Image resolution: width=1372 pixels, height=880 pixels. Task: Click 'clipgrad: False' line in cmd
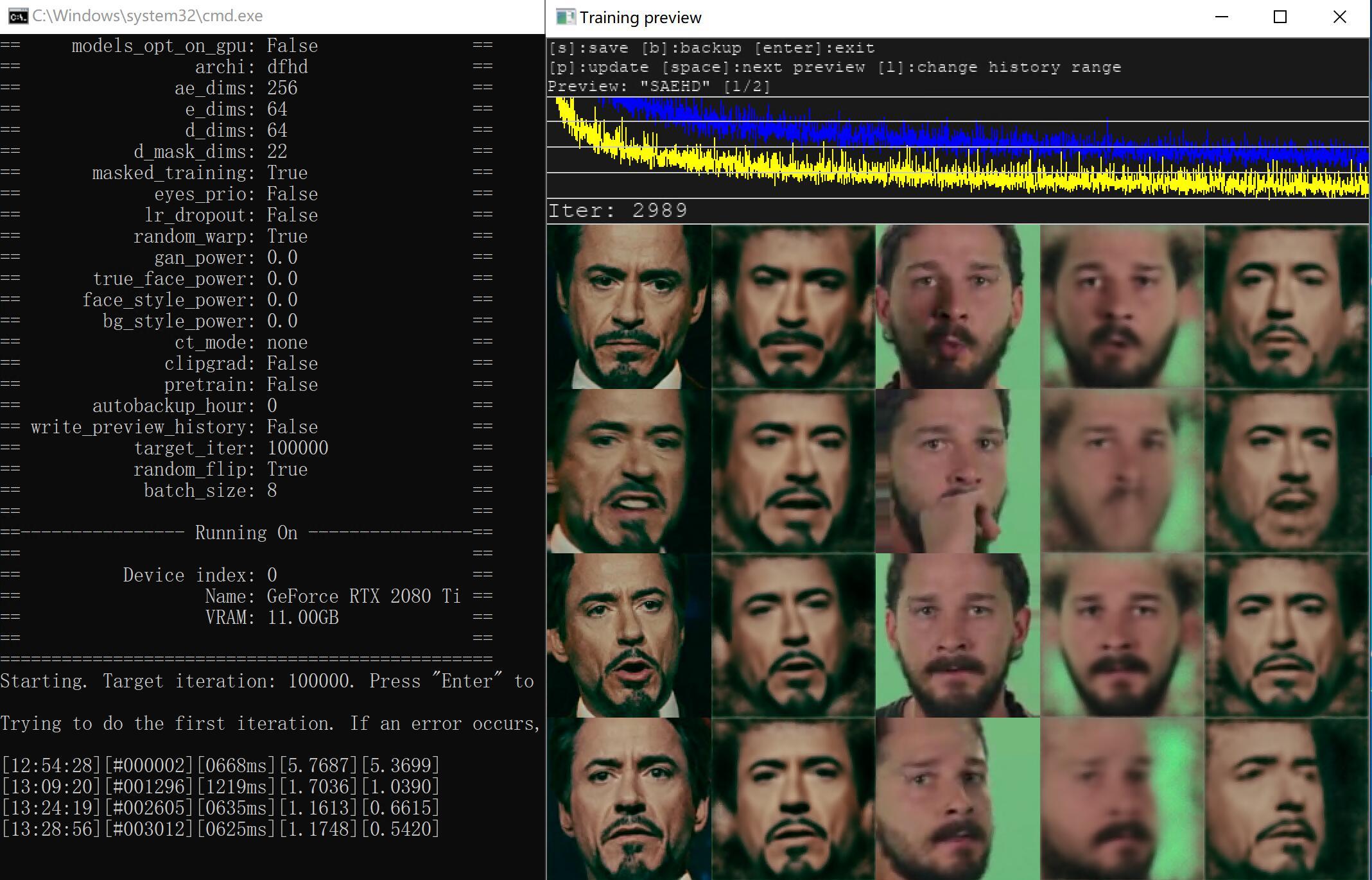pos(241,363)
